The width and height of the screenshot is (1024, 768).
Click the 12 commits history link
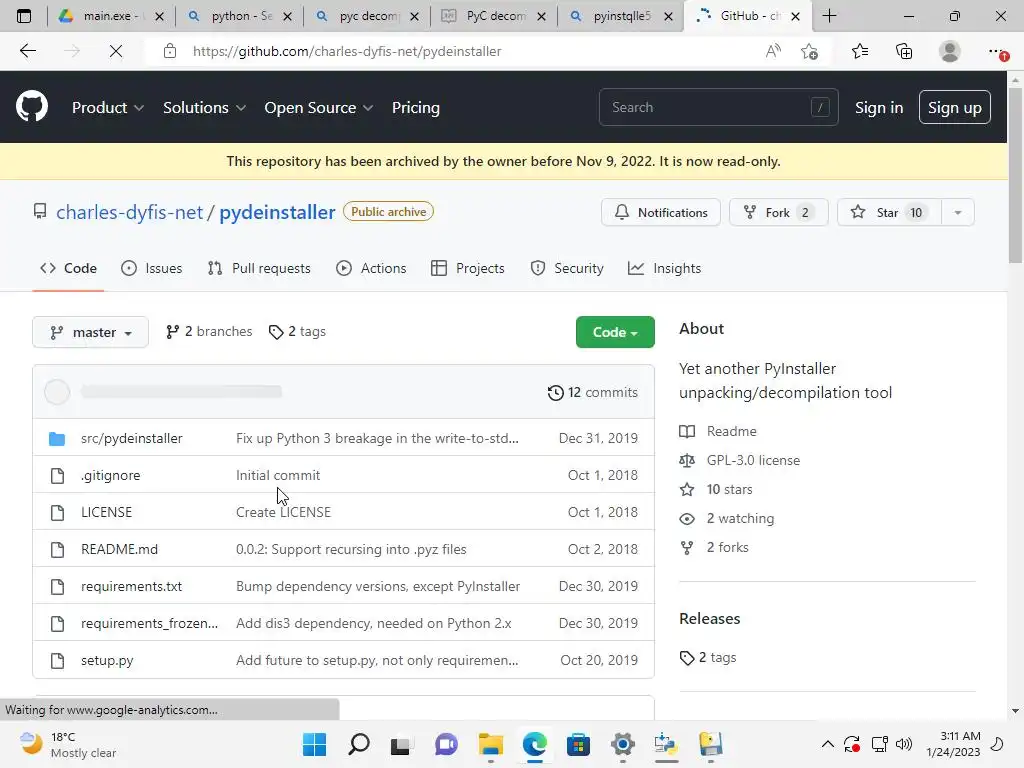(x=592, y=392)
